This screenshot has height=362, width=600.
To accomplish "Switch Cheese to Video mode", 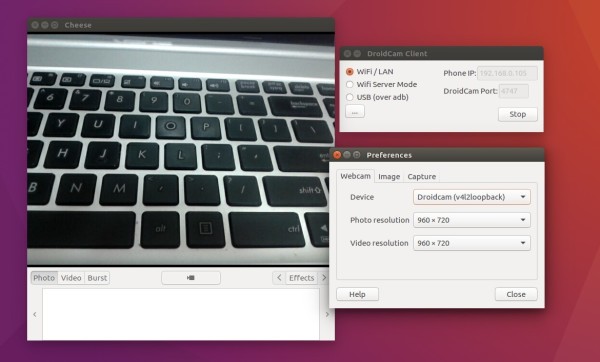I will tap(71, 278).
